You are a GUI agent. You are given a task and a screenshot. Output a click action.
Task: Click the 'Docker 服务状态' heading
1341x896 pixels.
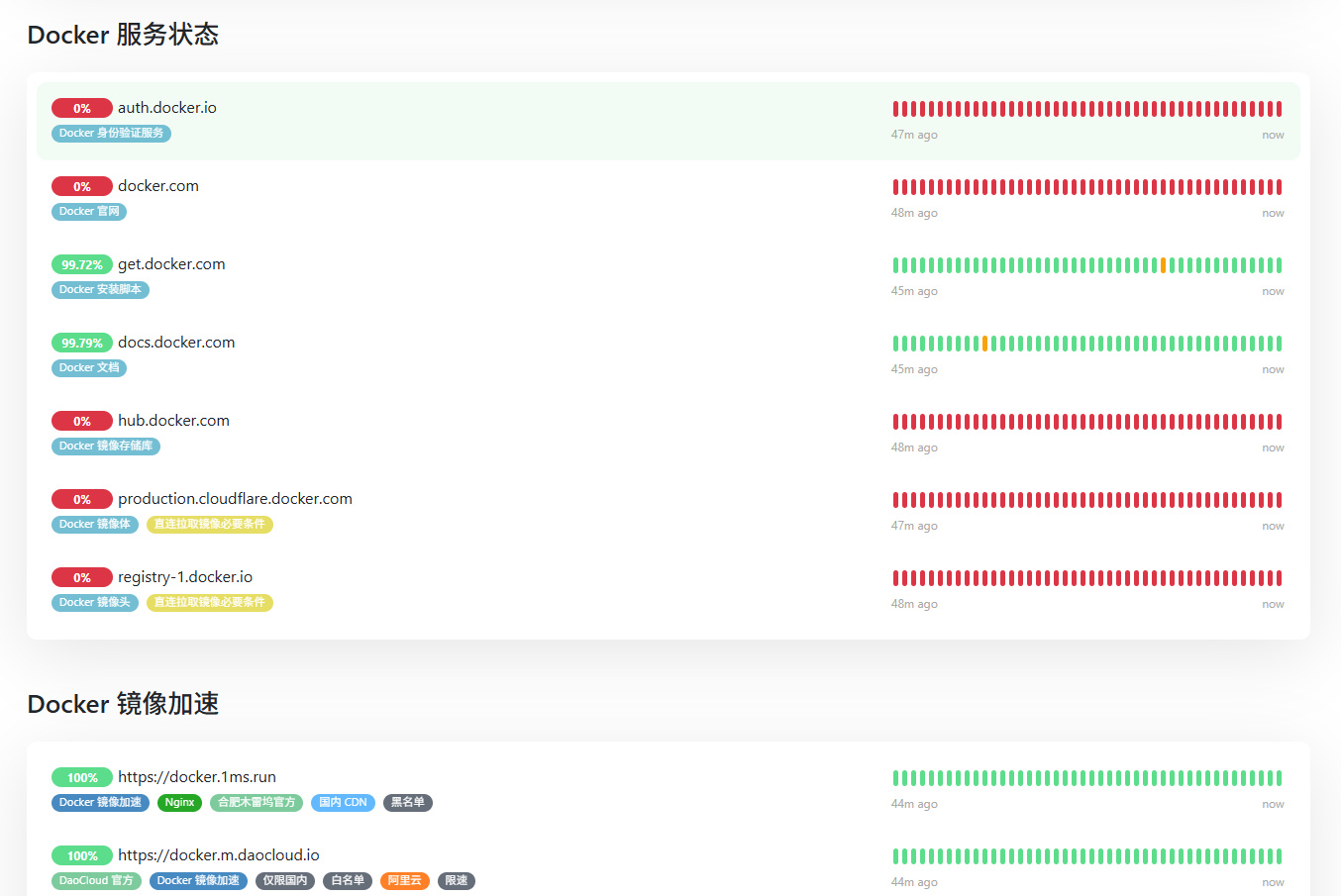point(123,35)
